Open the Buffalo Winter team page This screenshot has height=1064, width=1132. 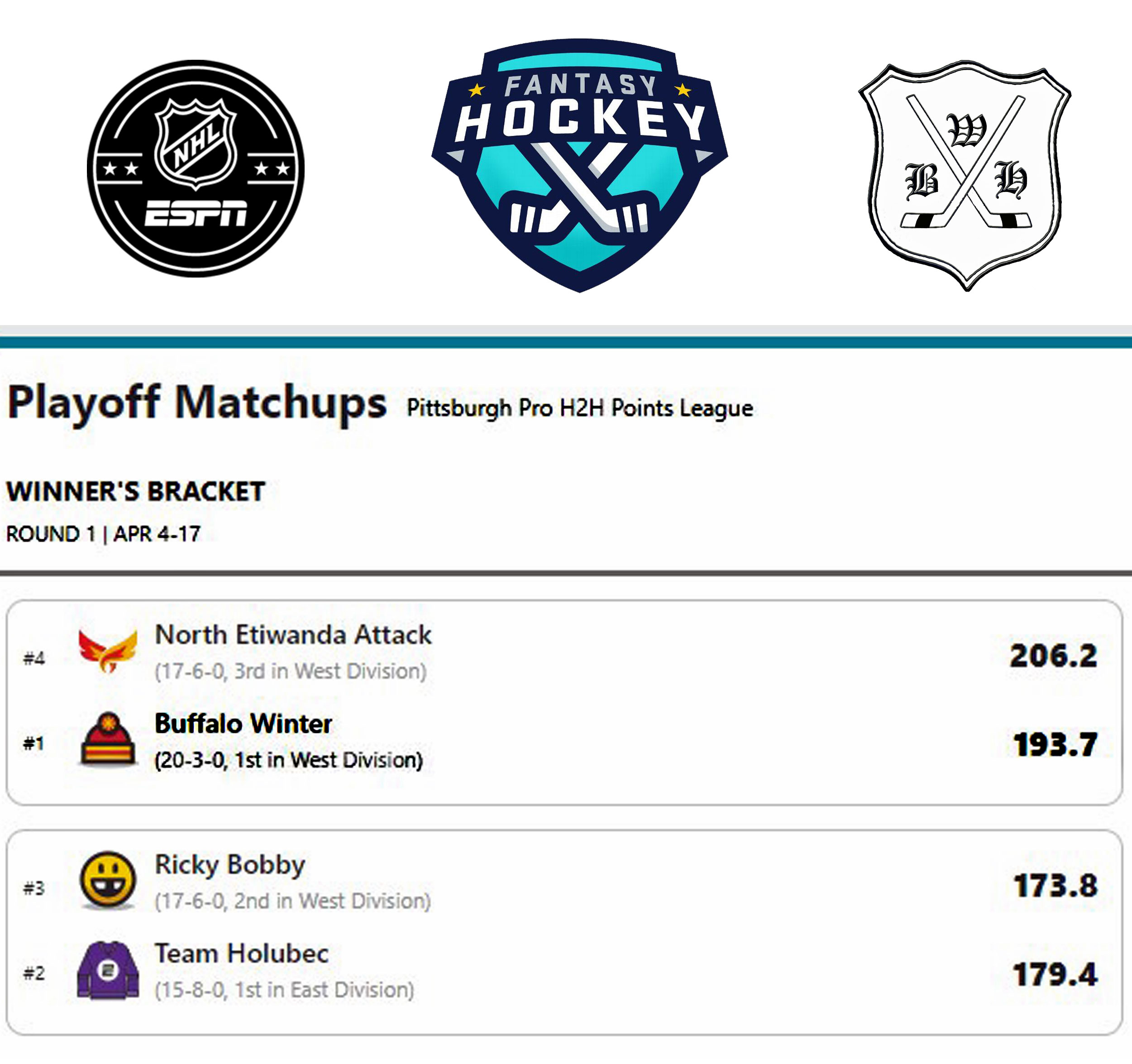[243, 724]
